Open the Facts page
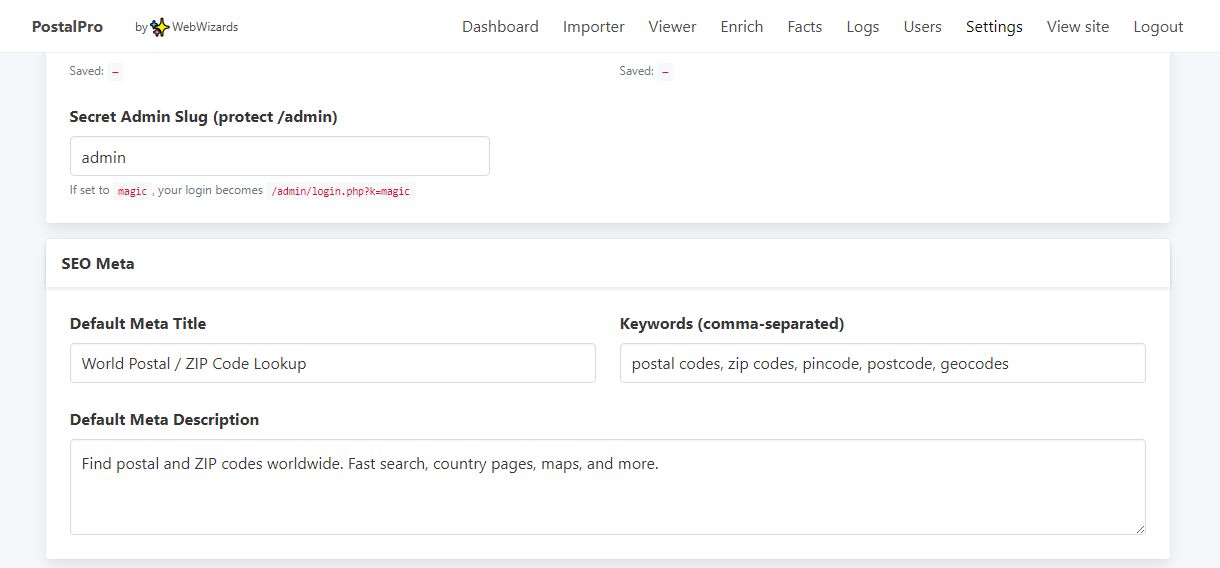The width and height of the screenshot is (1220, 568). pos(804,27)
